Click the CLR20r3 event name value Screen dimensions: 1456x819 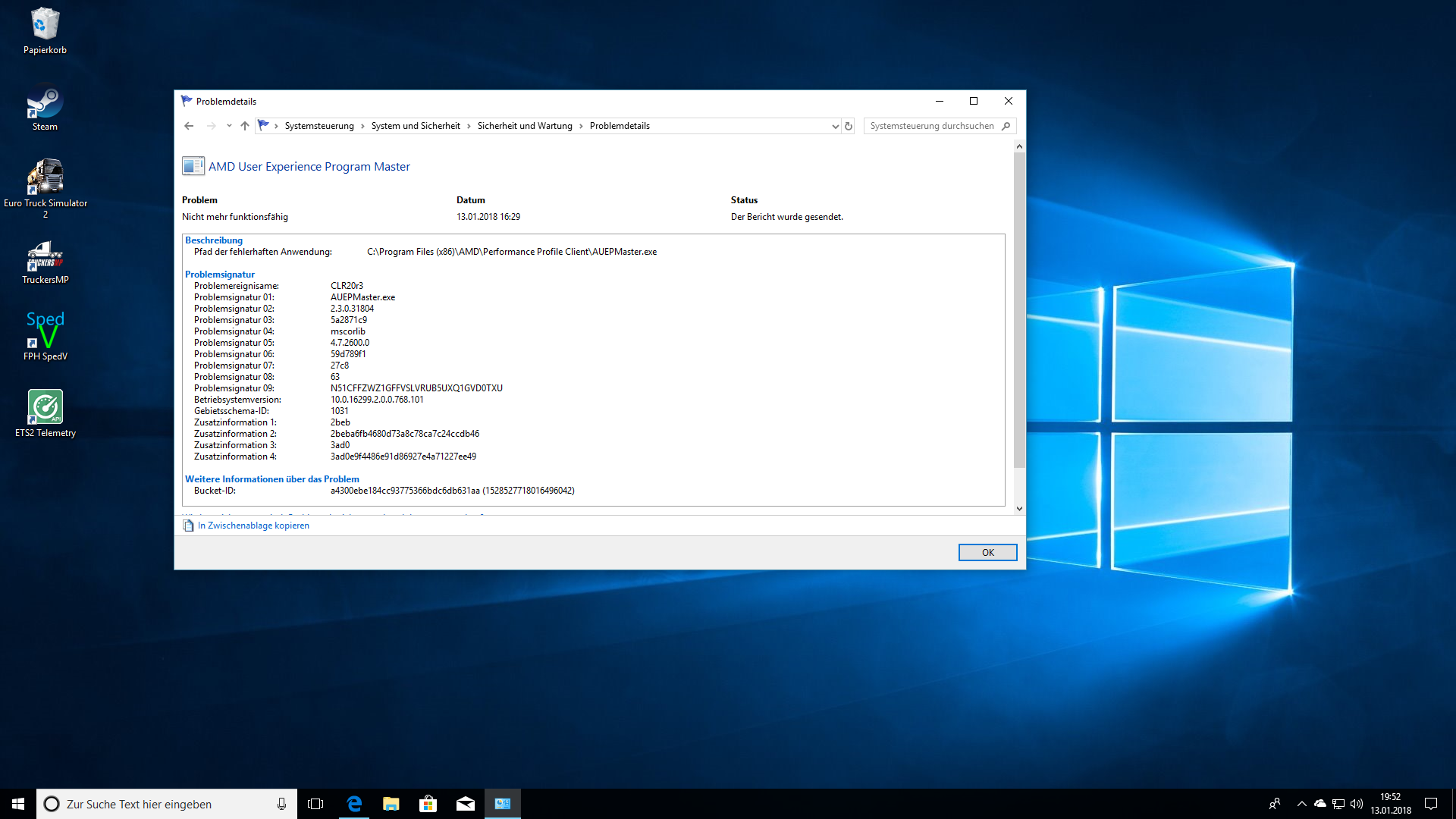pyautogui.click(x=347, y=286)
